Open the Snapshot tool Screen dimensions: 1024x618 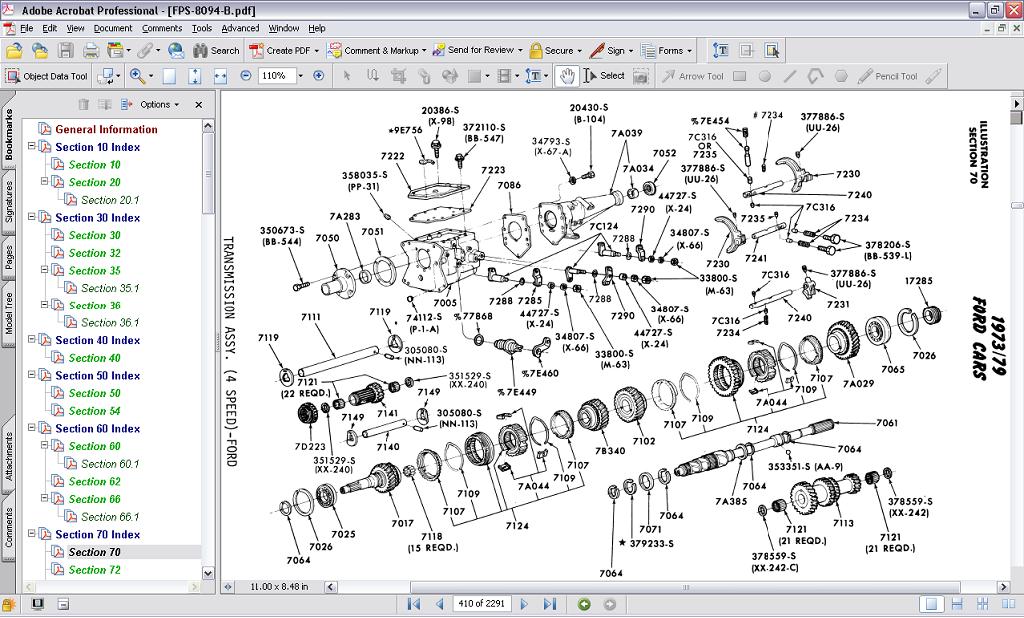coord(640,75)
